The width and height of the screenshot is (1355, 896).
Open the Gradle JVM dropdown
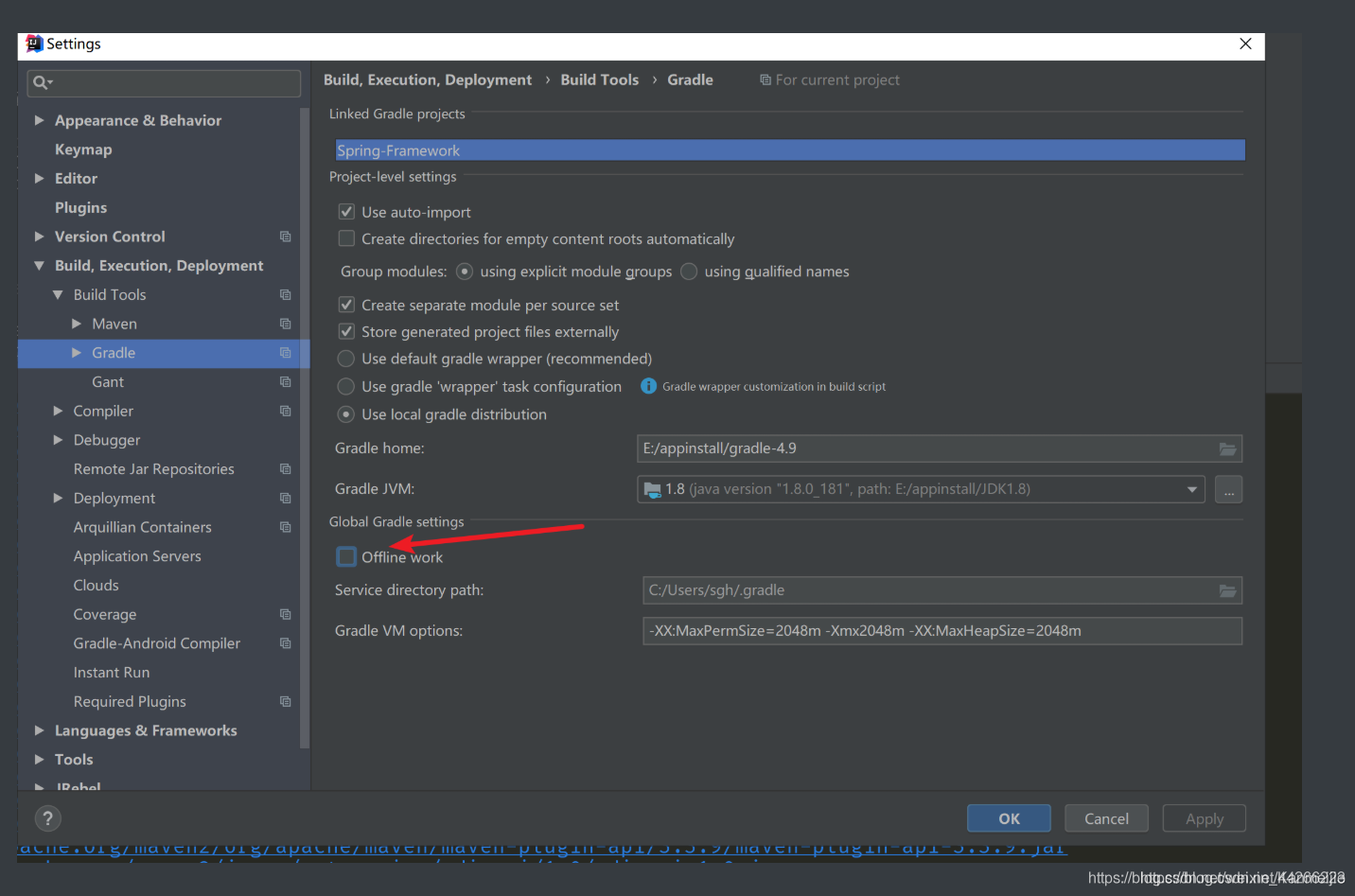point(1191,489)
